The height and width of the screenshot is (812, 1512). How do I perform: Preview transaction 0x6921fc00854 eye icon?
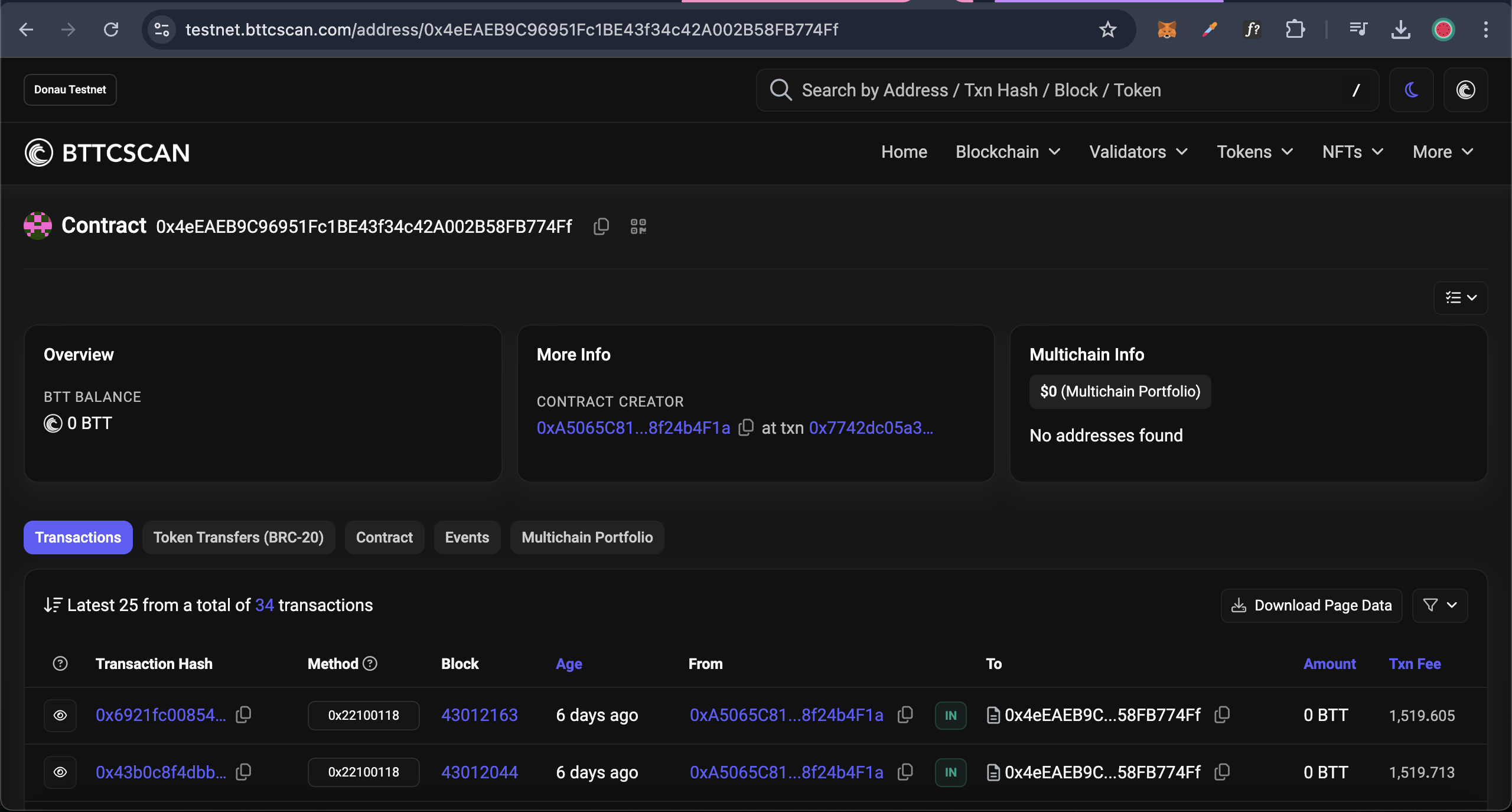coord(60,716)
